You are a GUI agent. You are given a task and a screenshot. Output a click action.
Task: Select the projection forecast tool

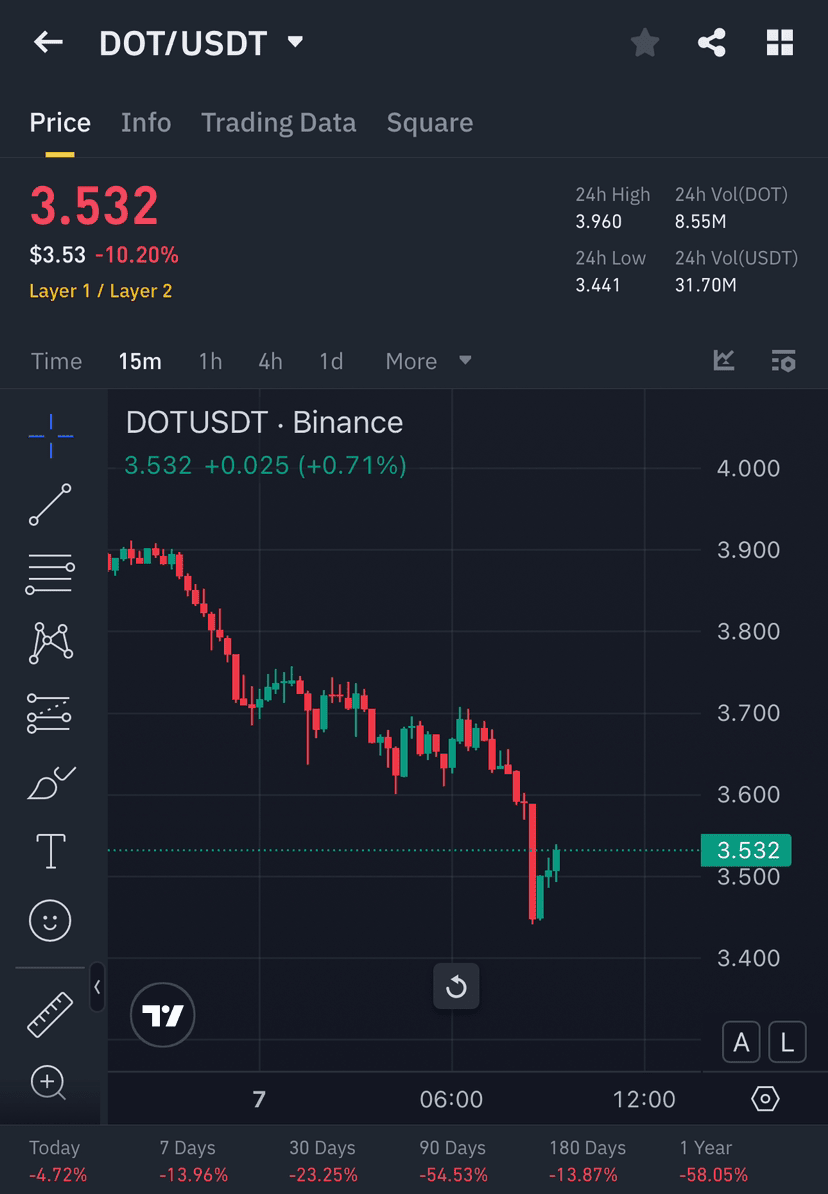50,714
